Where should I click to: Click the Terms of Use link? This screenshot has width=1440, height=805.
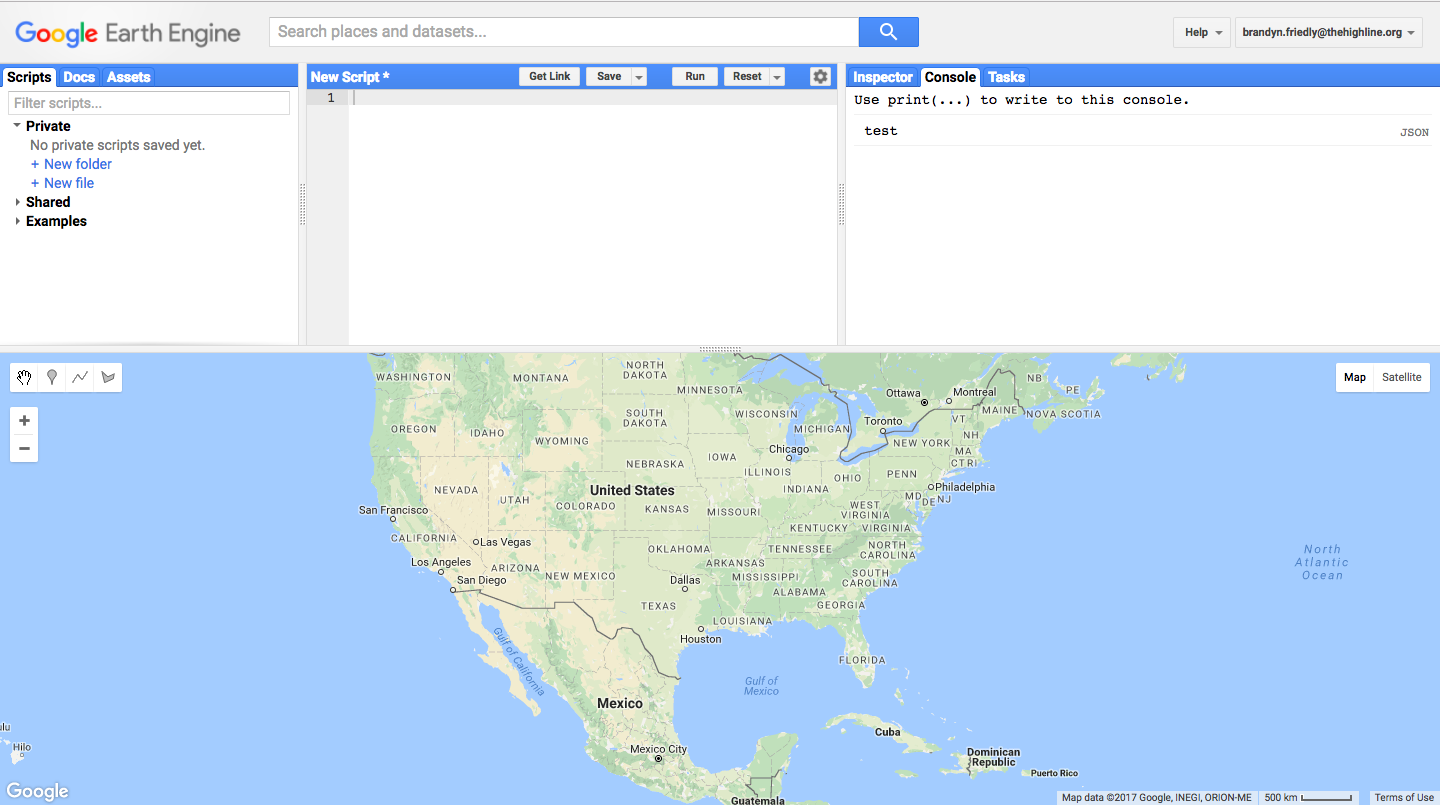(x=1404, y=797)
